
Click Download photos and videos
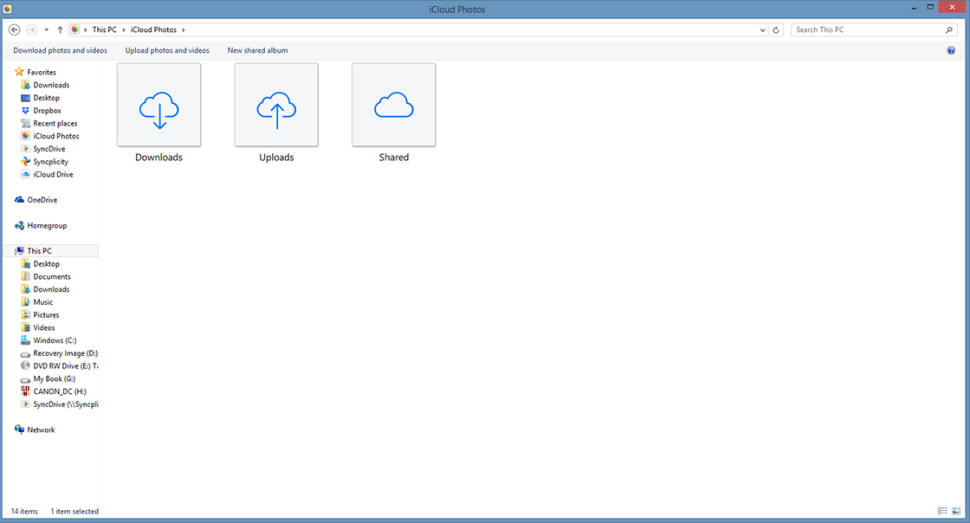tap(60, 50)
